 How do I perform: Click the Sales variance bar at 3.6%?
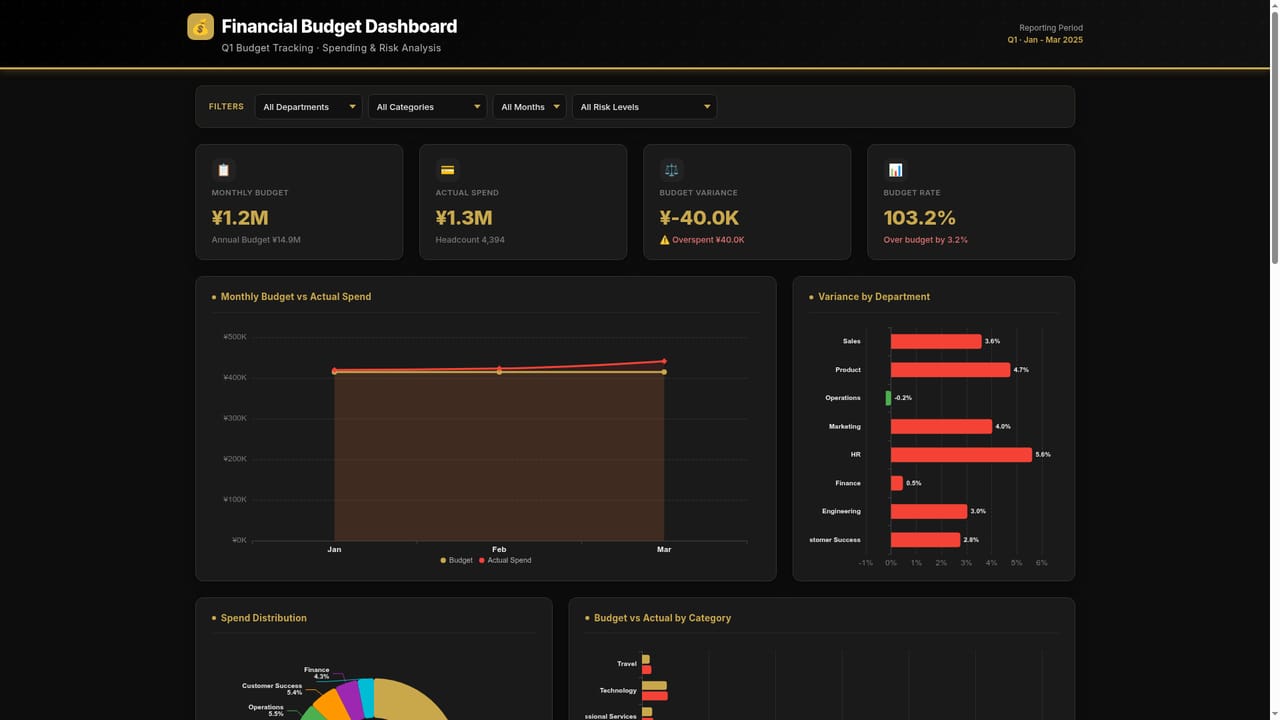click(936, 341)
